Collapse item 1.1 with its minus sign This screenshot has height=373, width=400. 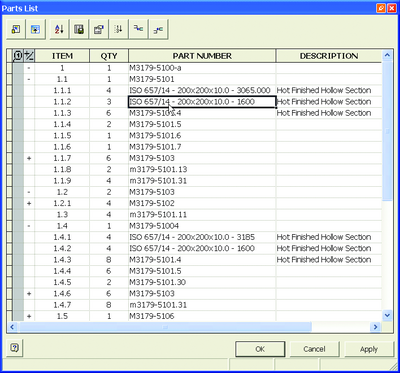pyautogui.click(x=29, y=79)
